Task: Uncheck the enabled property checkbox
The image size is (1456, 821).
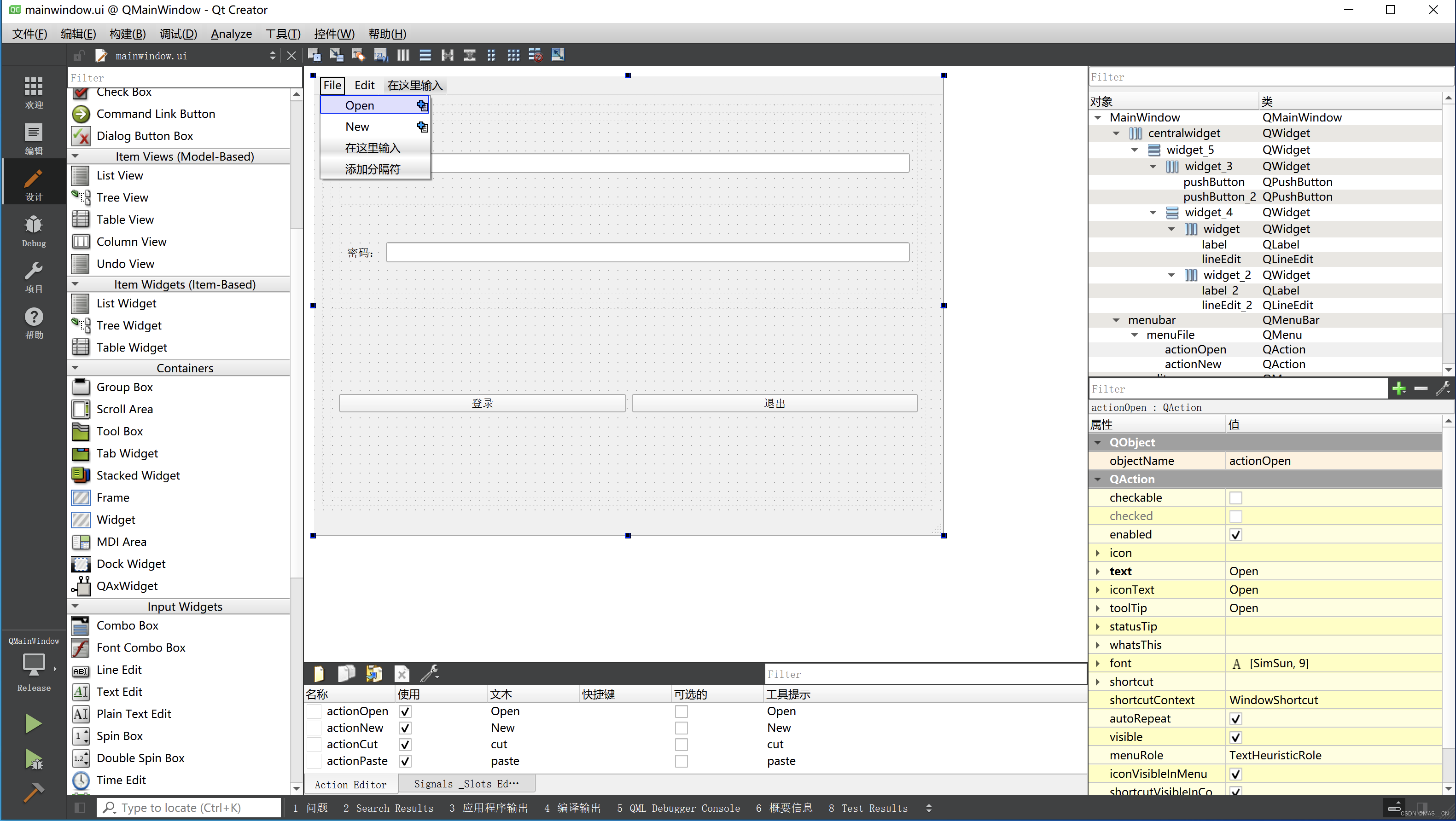Action: (x=1235, y=535)
